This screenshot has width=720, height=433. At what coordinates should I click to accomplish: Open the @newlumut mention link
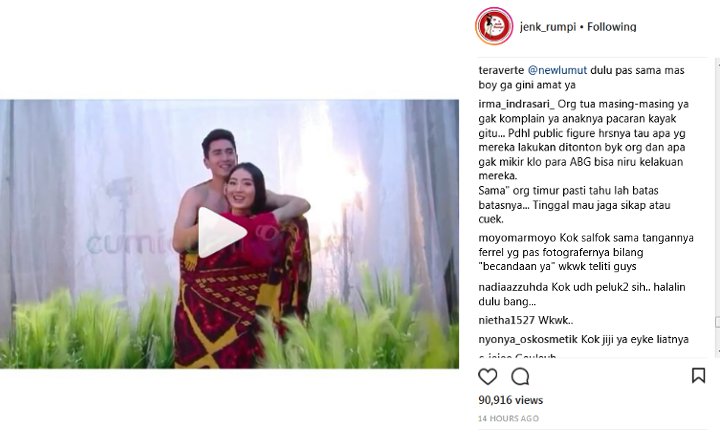coord(557,70)
